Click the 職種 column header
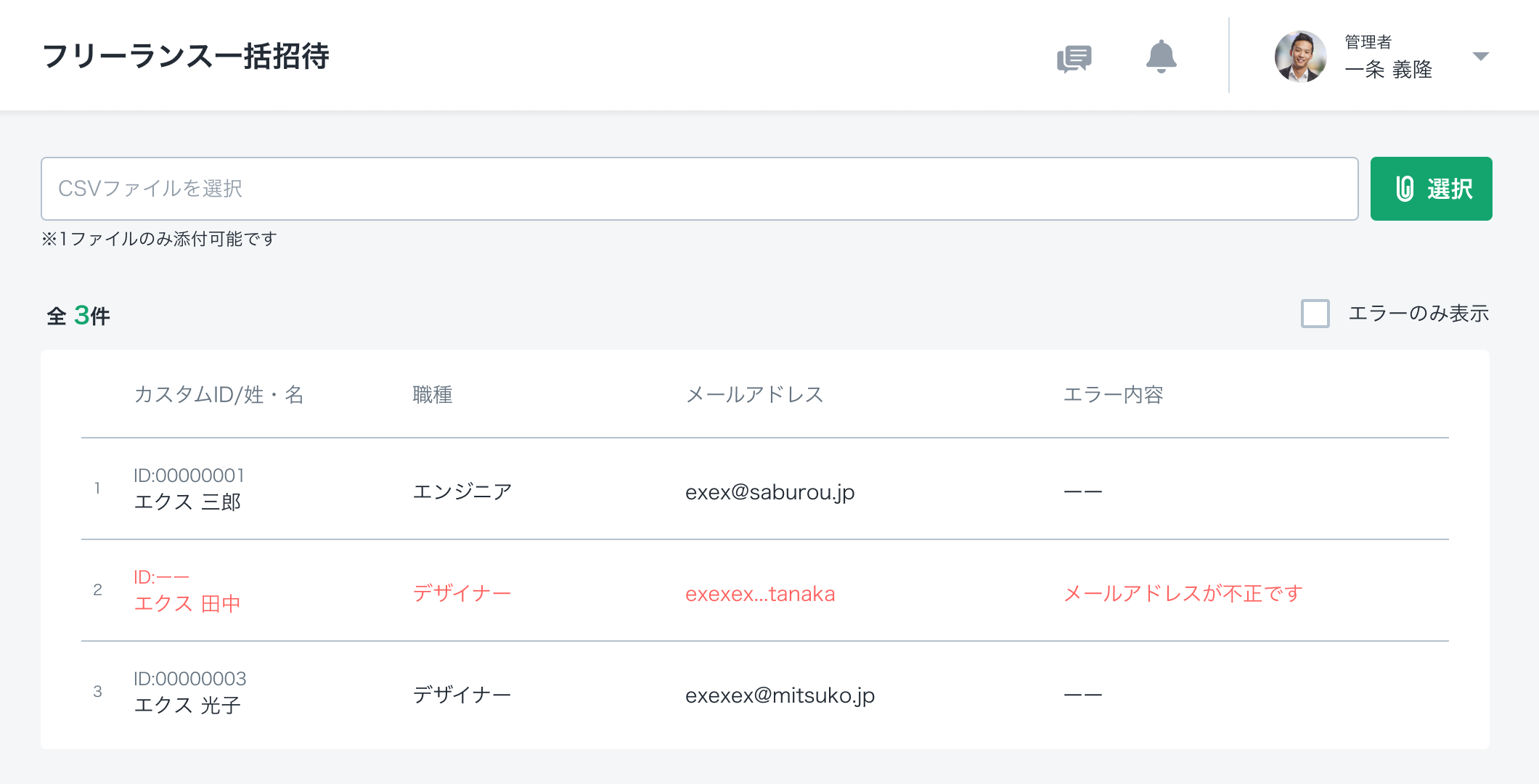The image size is (1539, 784). [x=433, y=395]
